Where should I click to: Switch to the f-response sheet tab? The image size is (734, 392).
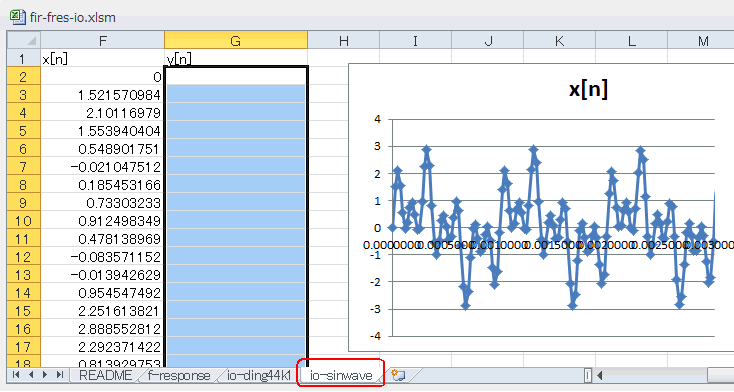[x=179, y=375]
